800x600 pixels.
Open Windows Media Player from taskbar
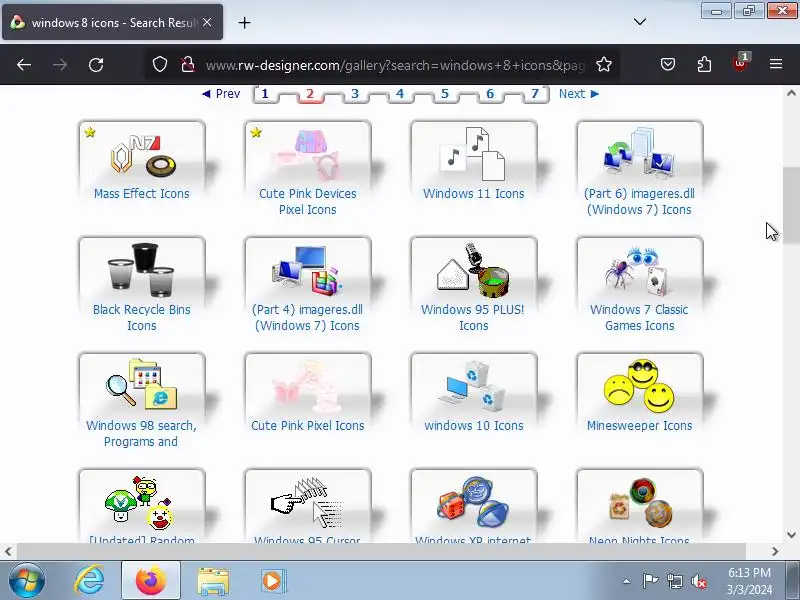pyautogui.click(x=273, y=581)
